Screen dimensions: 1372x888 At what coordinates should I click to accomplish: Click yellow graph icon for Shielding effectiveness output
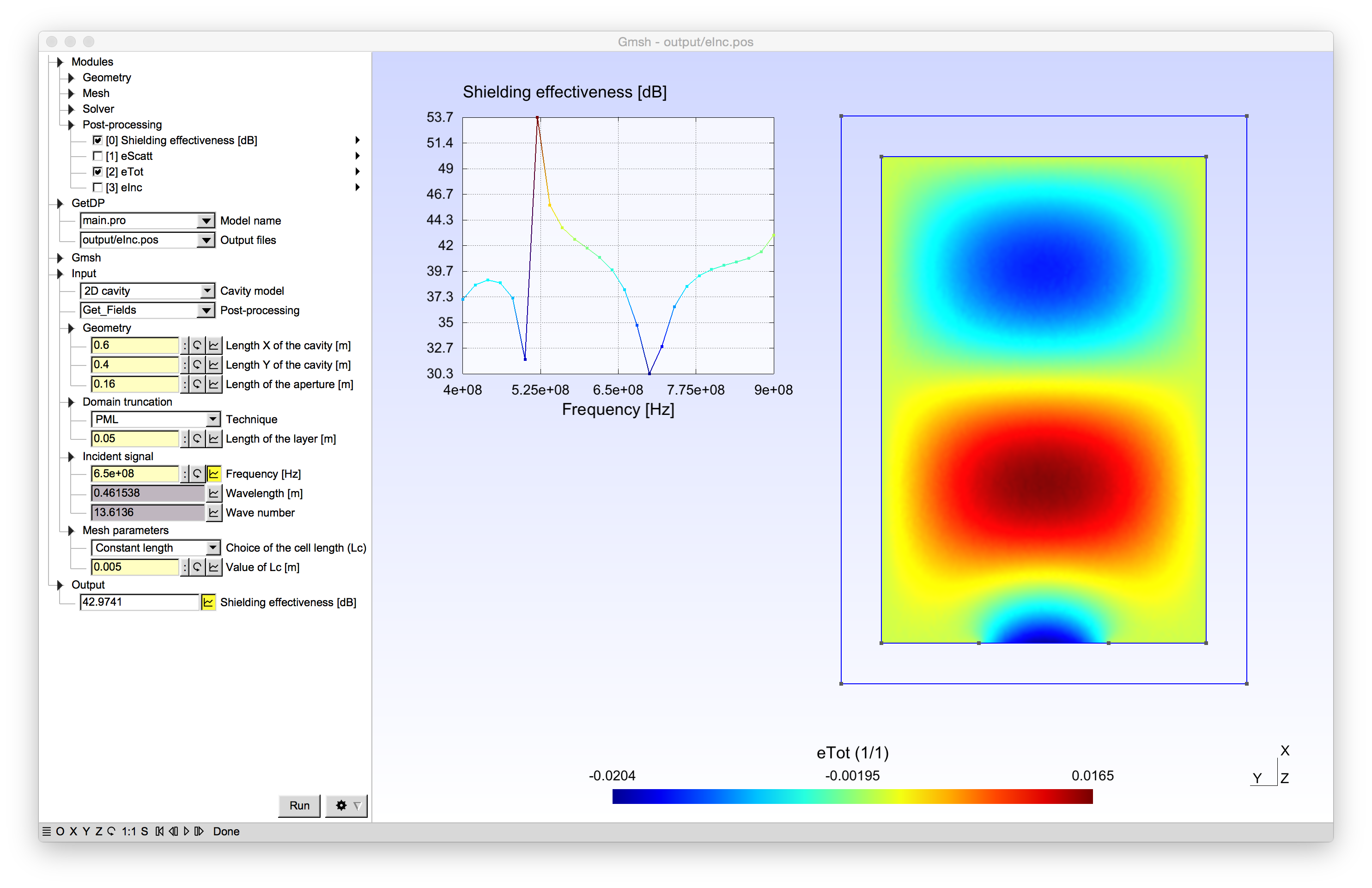(208, 602)
